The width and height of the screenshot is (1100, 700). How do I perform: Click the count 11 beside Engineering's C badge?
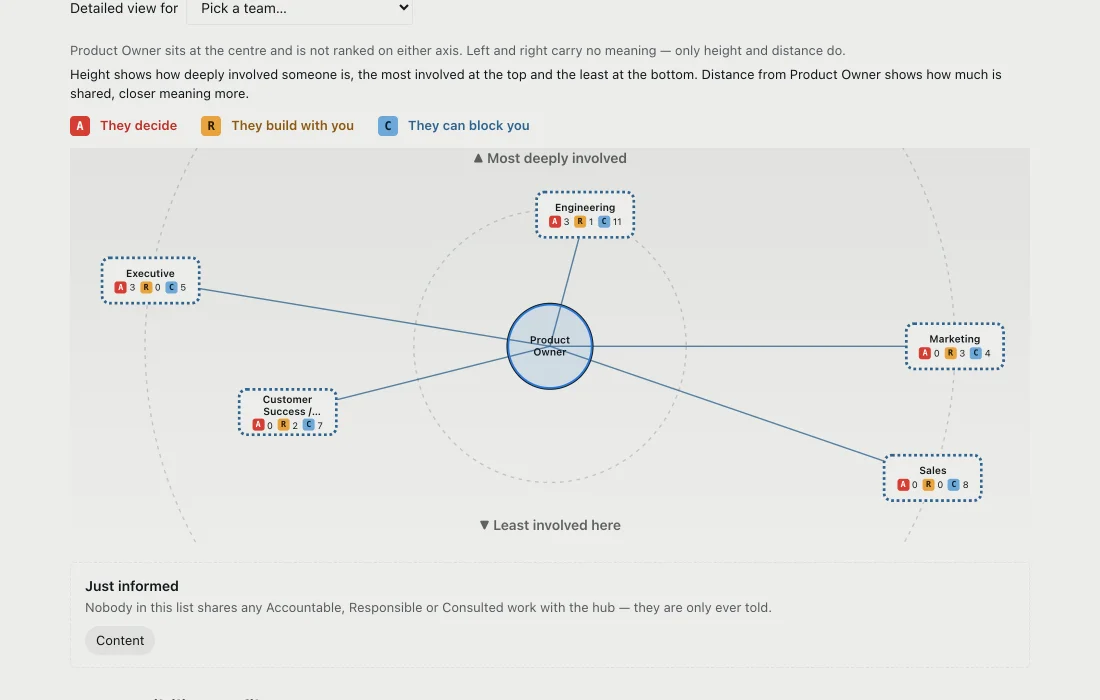point(617,222)
